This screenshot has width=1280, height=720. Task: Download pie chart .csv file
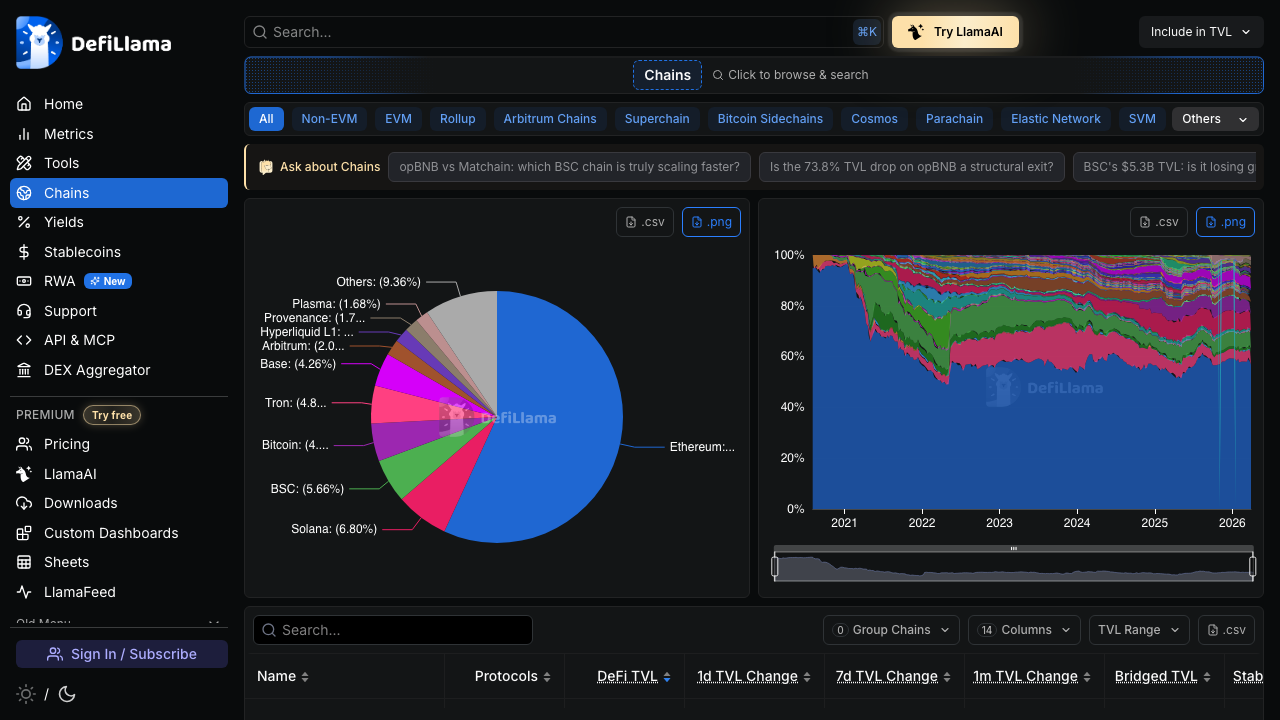pyautogui.click(x=645, y=222)
